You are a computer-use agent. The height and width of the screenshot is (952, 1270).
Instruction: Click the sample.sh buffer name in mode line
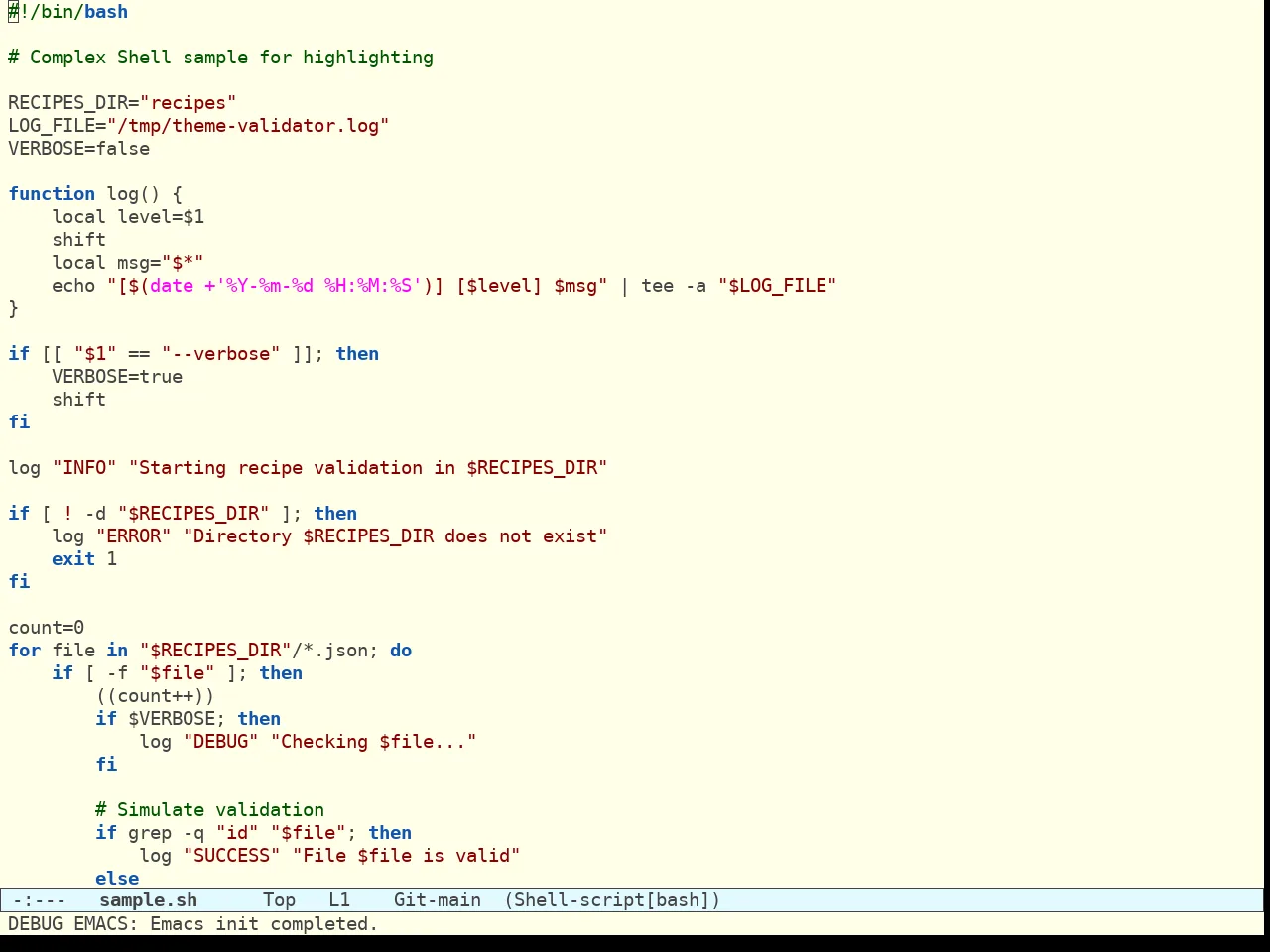coord(149,900)
